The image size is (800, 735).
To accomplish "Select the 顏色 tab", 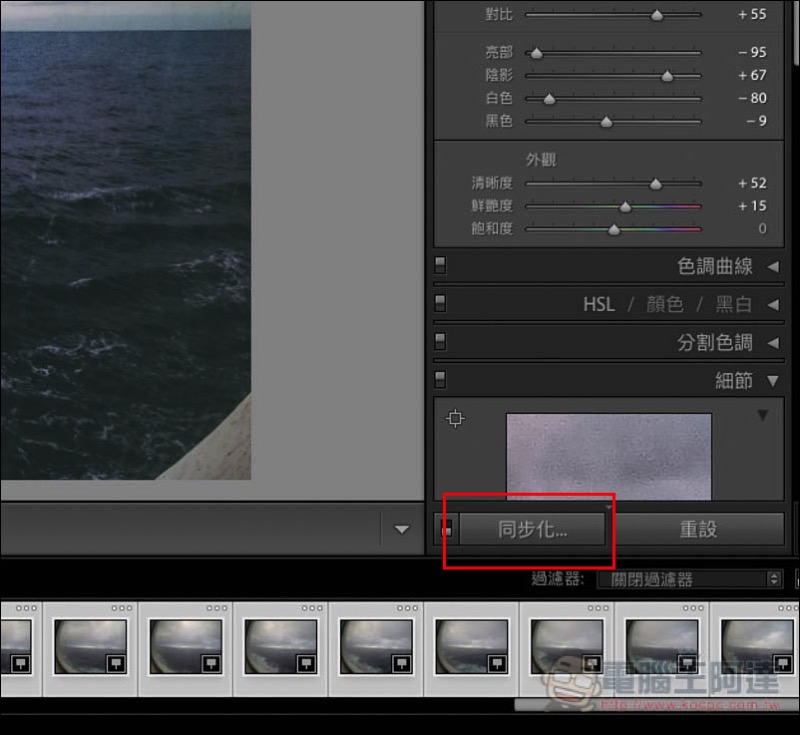I will tap(665, 305).
